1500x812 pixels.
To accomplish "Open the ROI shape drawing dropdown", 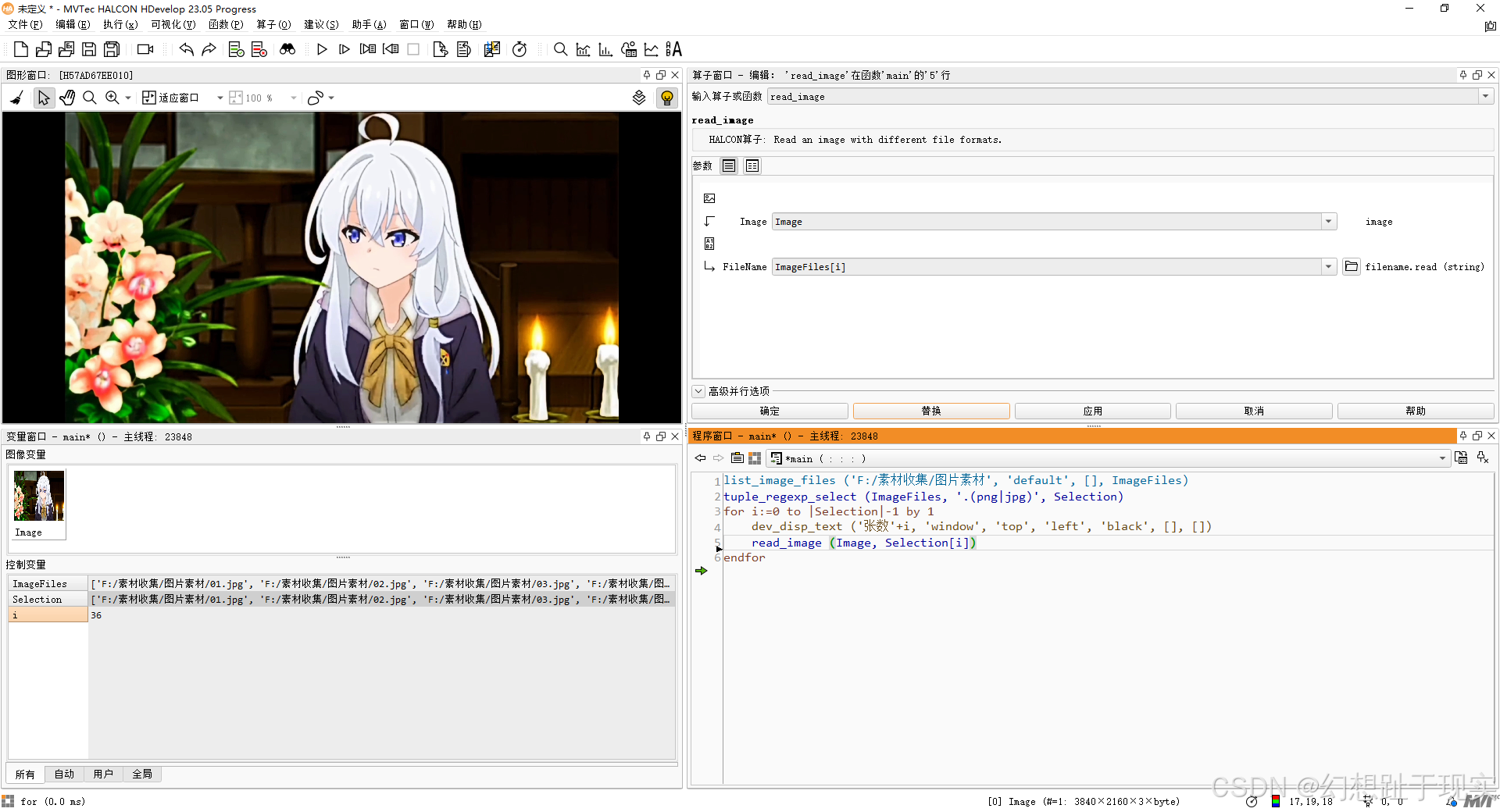I will 331,98.
